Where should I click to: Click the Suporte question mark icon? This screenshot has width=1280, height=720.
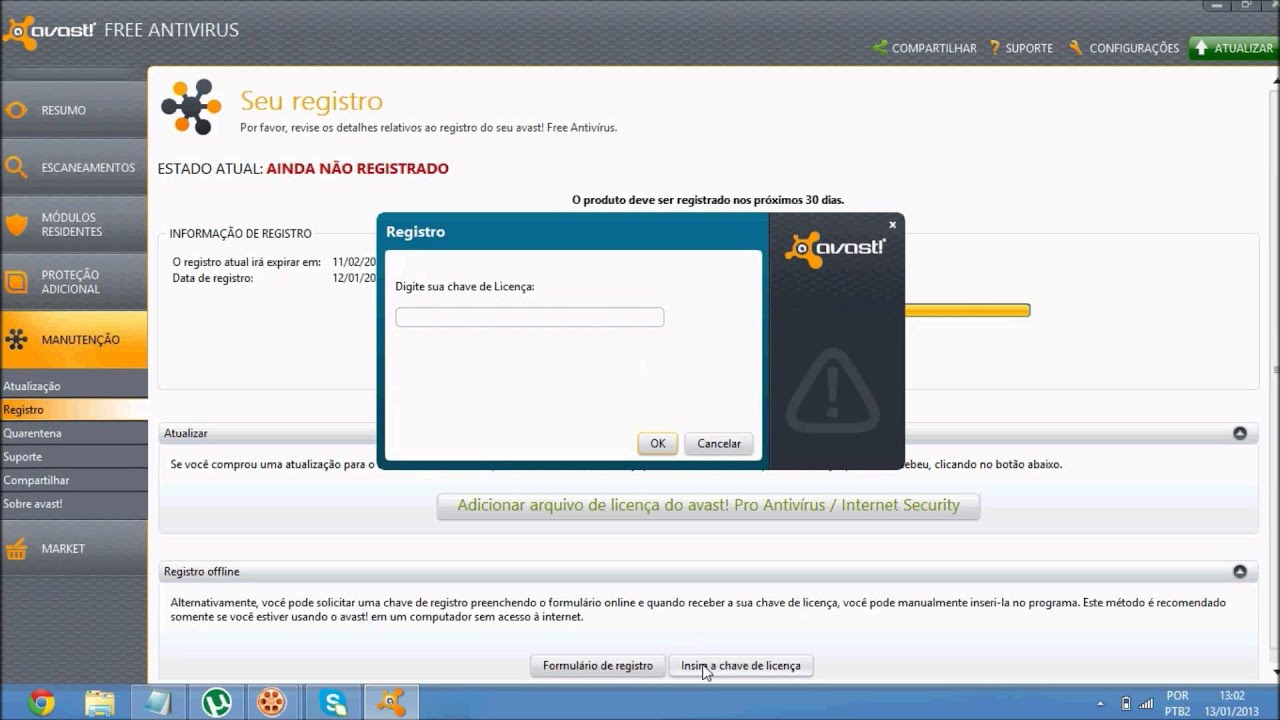tap(995, 47)
